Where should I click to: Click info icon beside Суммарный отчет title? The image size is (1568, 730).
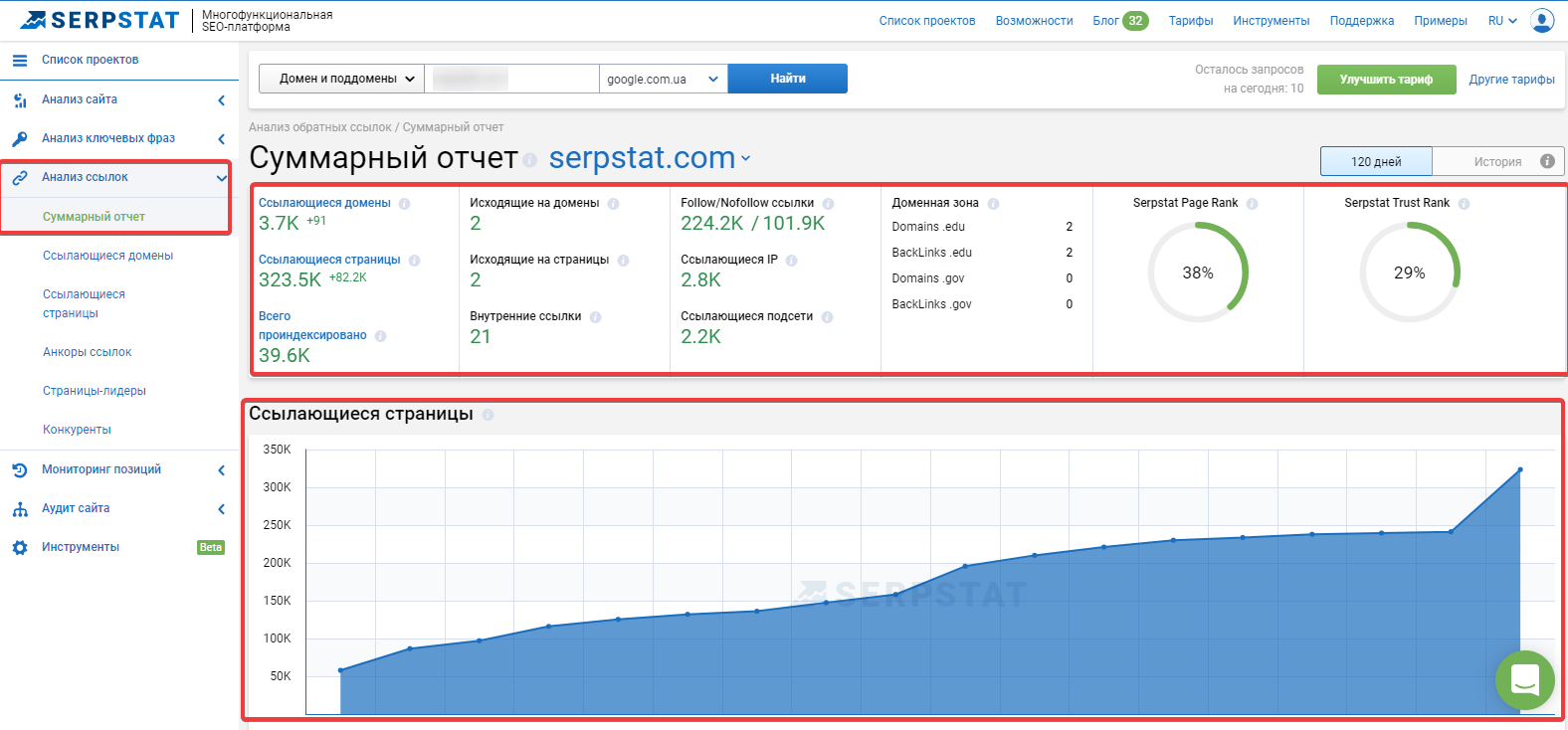point(529,160)
